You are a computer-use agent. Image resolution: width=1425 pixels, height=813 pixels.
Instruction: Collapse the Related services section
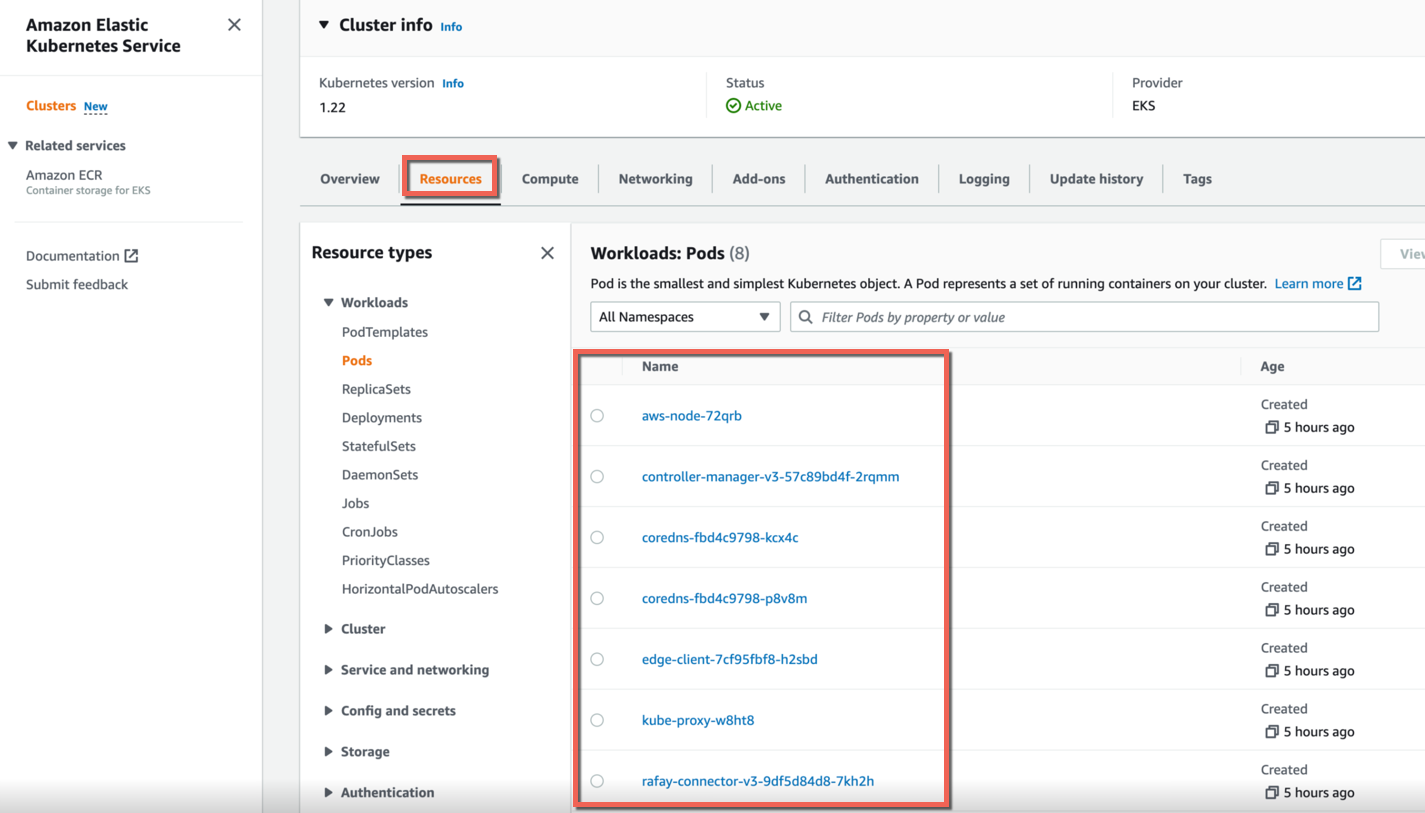(13, 146)
